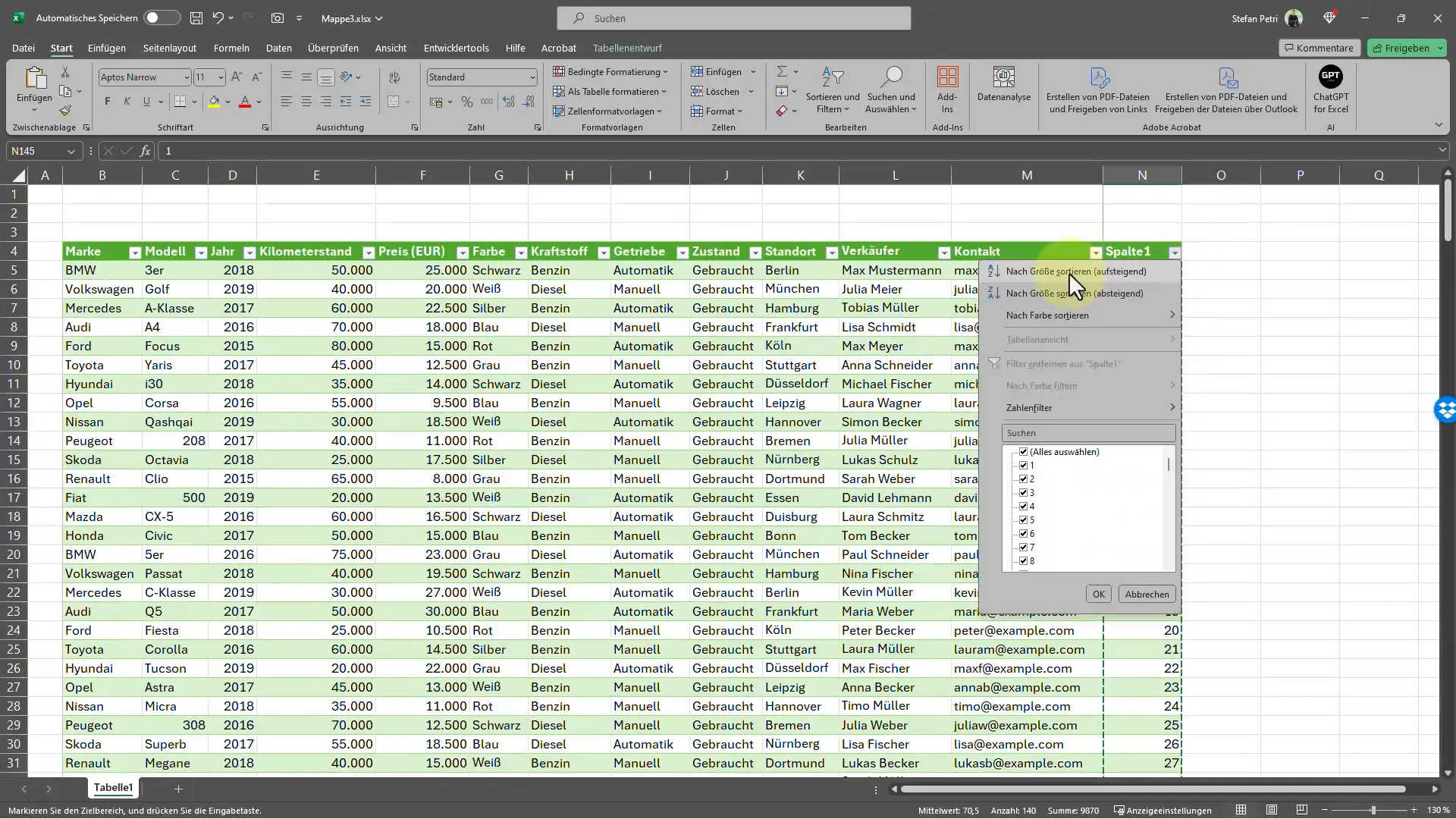Select Nach Größe sortieren (absteigend)
The image size is (1456, 819).
pyautogui.click(x=1080, y=293)
